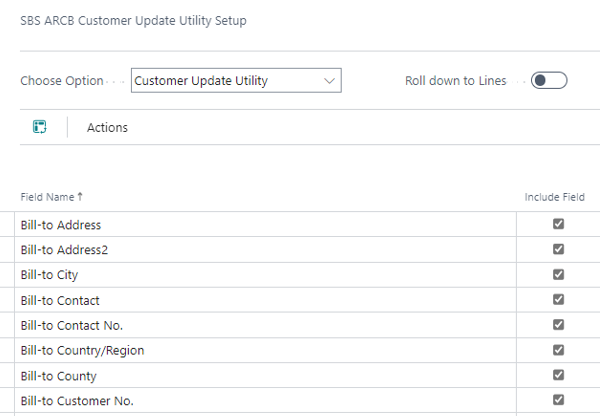Uncheck Include Field for Bill-to City
600x416 pixels.
pyautogui.click(x=558, y=274)
